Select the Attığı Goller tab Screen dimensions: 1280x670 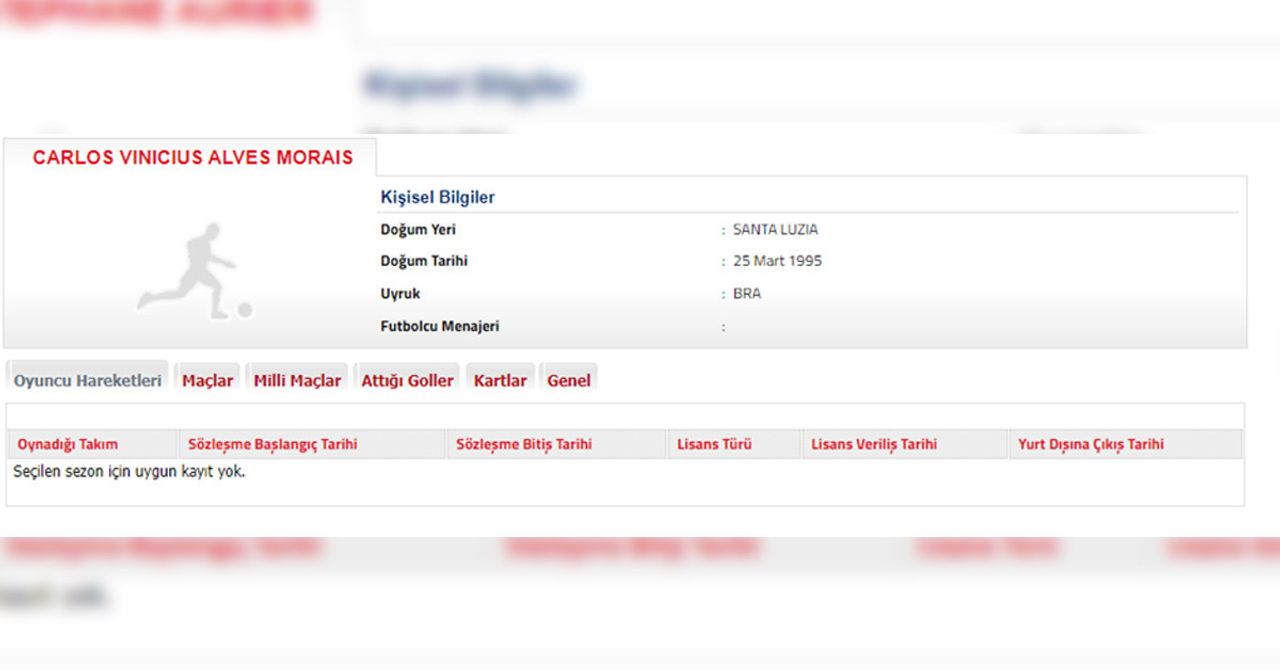[x=407, y=380]
